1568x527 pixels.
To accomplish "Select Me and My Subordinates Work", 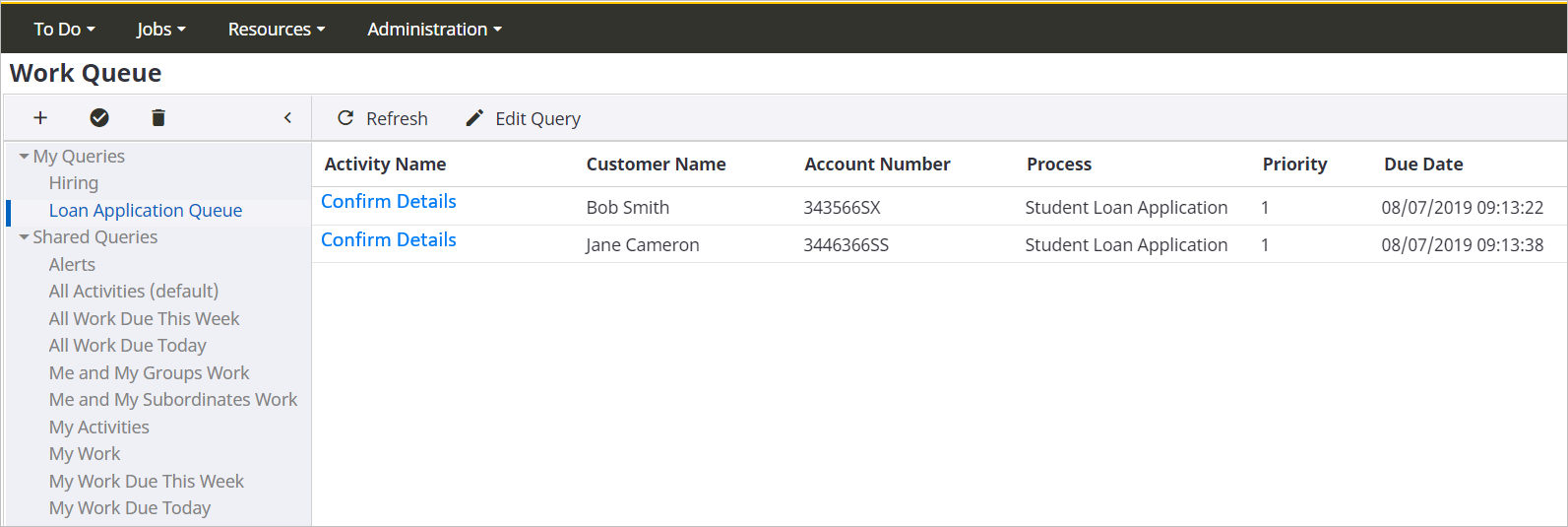I will pos(173,400).
